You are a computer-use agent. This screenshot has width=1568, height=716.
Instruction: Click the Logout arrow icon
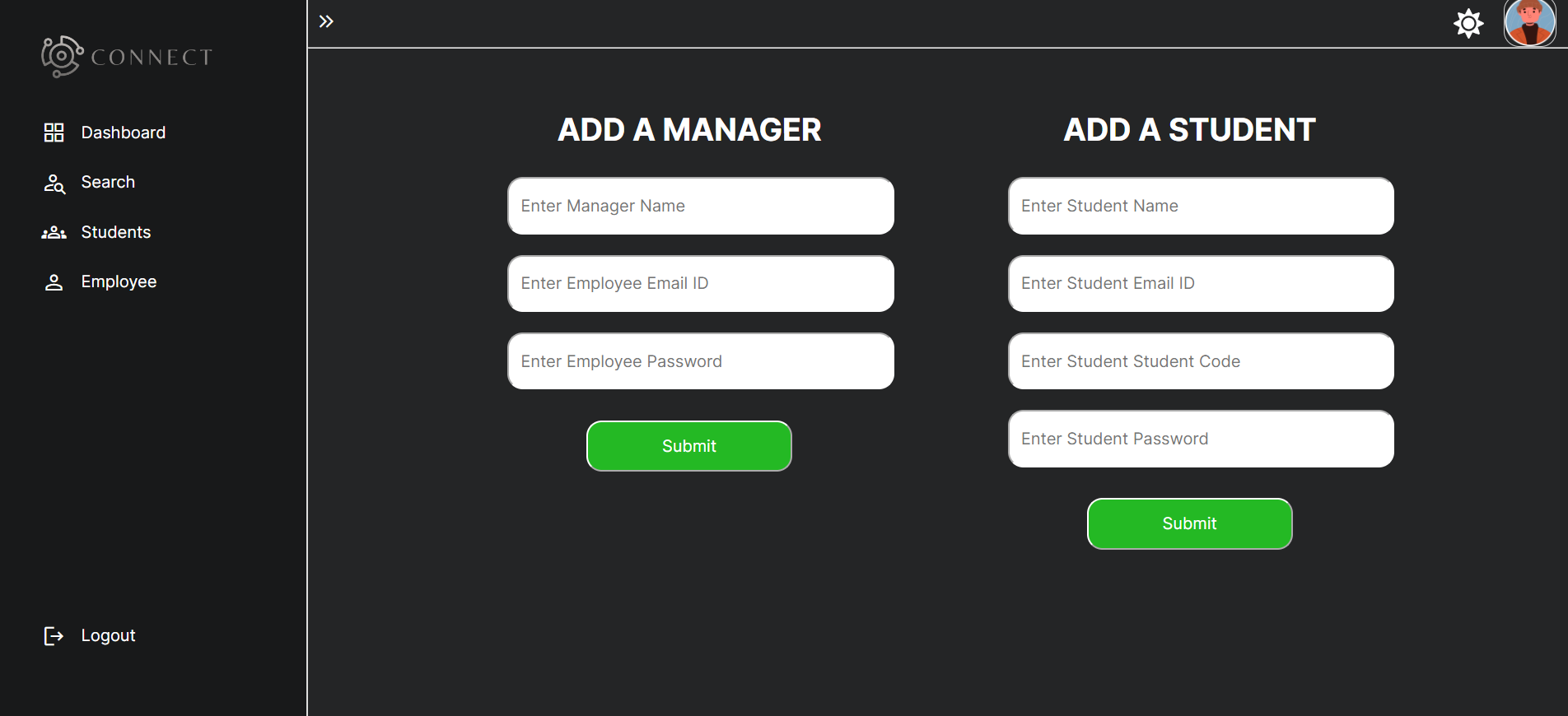(x=54, y=636)
